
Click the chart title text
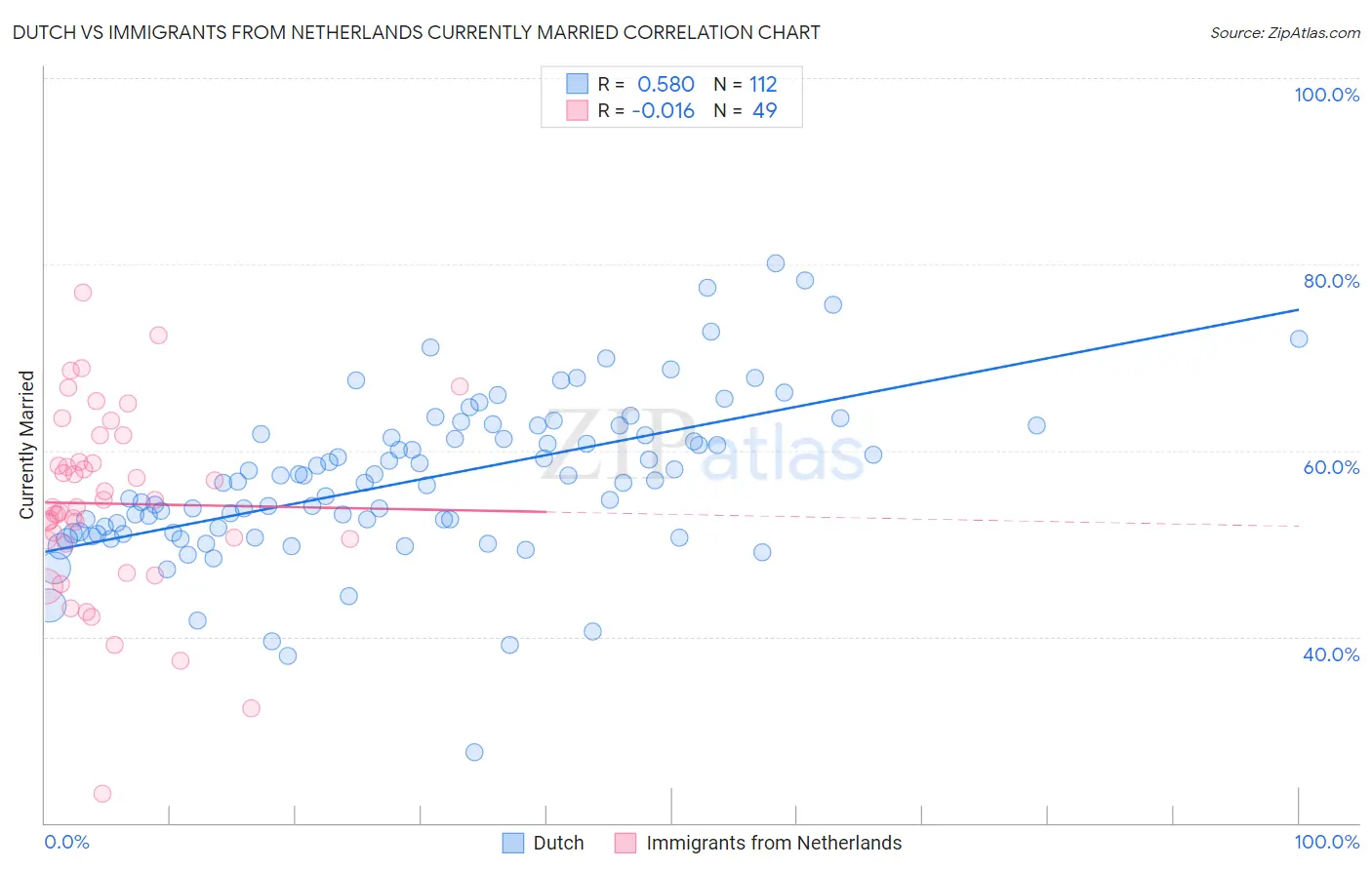coord(417,32)
